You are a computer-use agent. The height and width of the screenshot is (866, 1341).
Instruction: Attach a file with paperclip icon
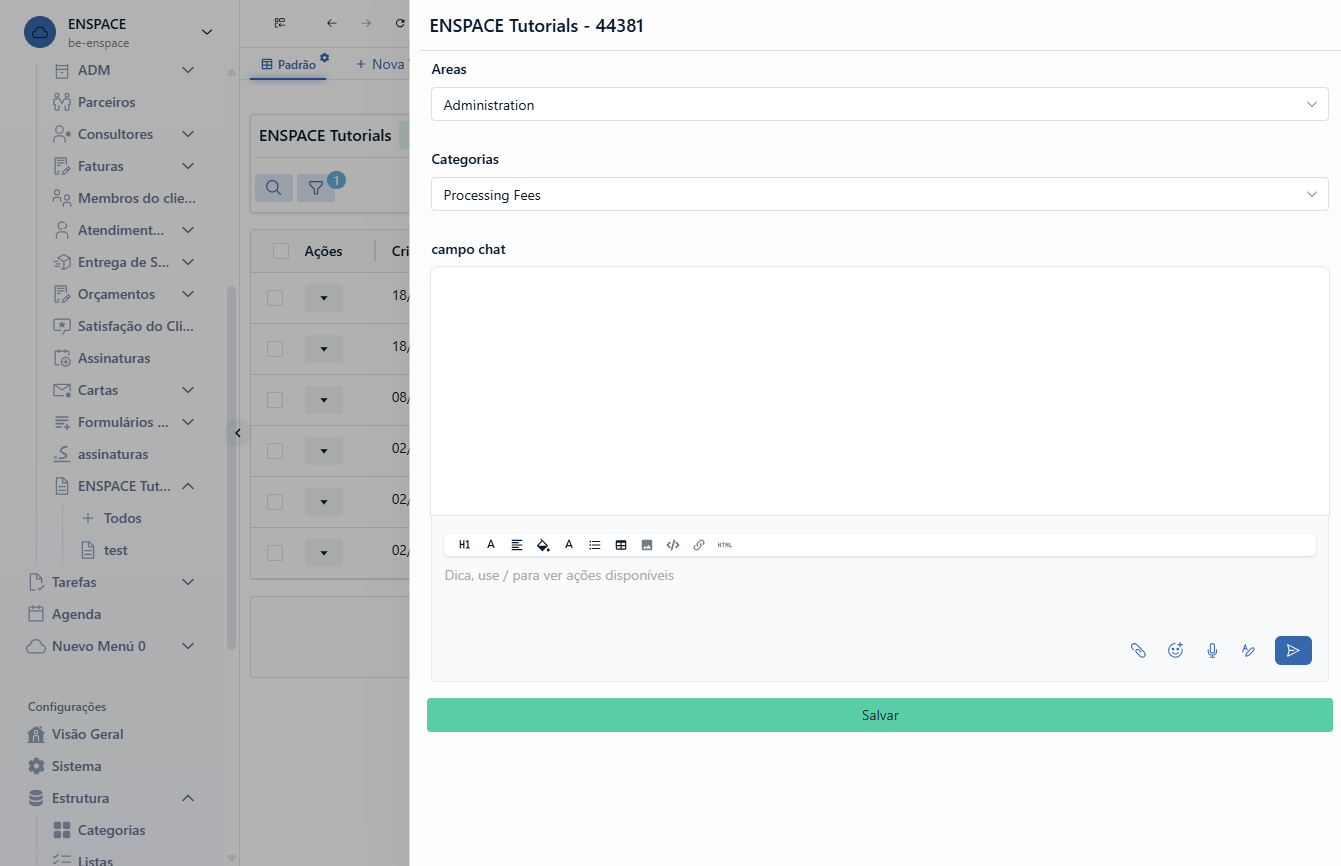pyautogui.click(x=1138, y=650)
